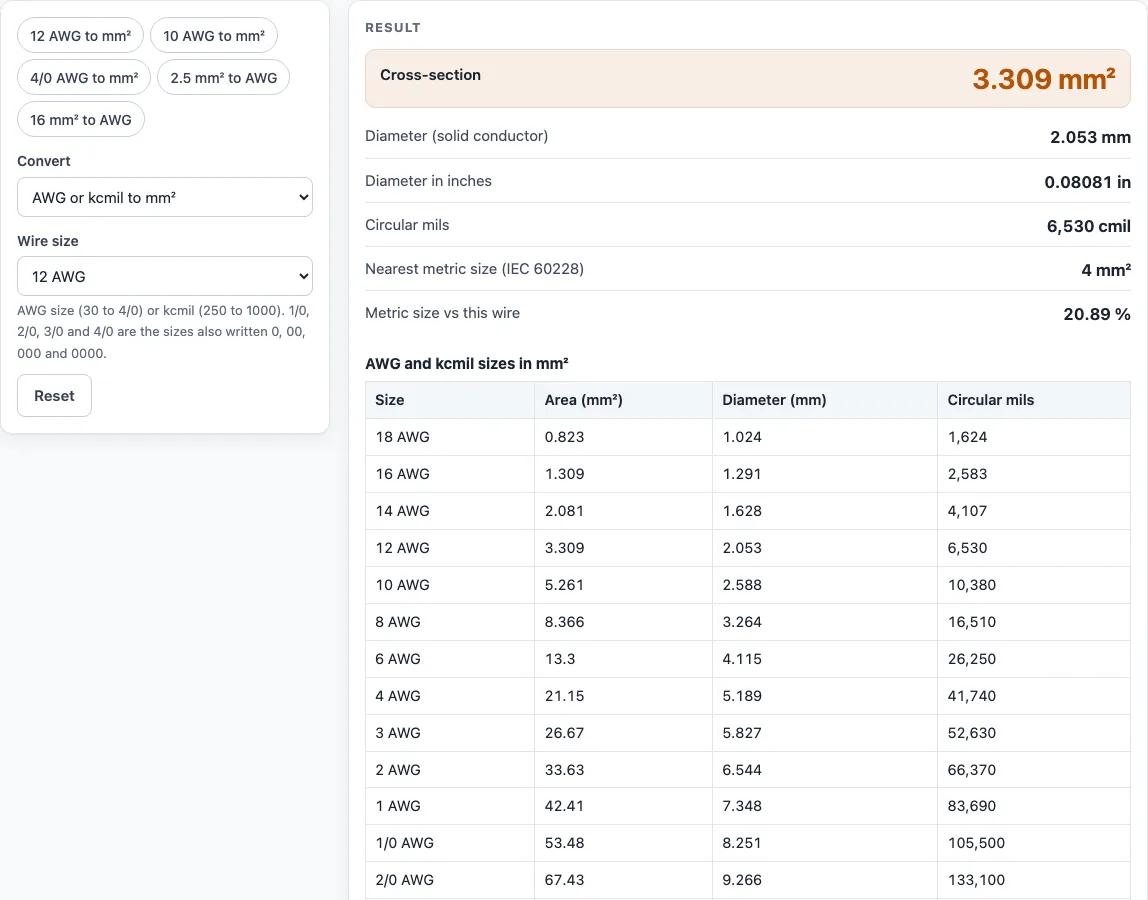The width and height of the screenshot is (1148, 900).
Task: Pick the 4/0 AWG to mm² preset
Action: click(x=84, y=77)
